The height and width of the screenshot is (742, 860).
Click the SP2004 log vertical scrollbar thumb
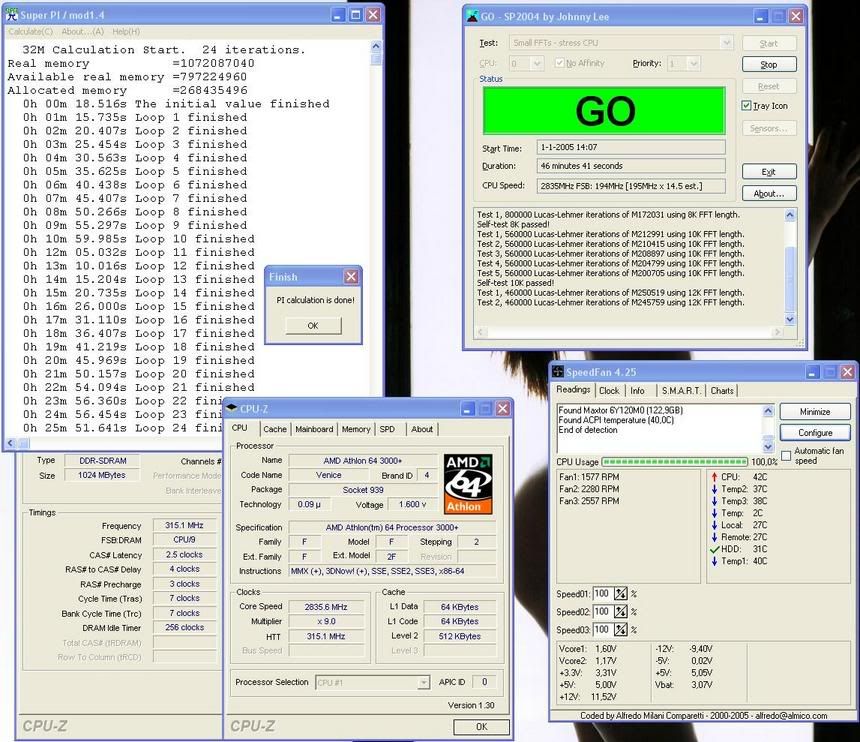coord(790,280)
